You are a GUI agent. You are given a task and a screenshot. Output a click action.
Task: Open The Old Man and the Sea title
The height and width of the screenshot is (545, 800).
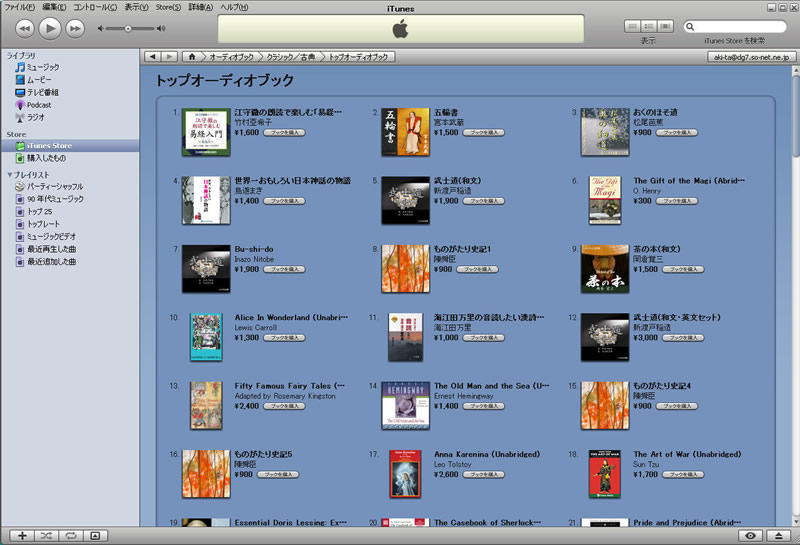491,386
